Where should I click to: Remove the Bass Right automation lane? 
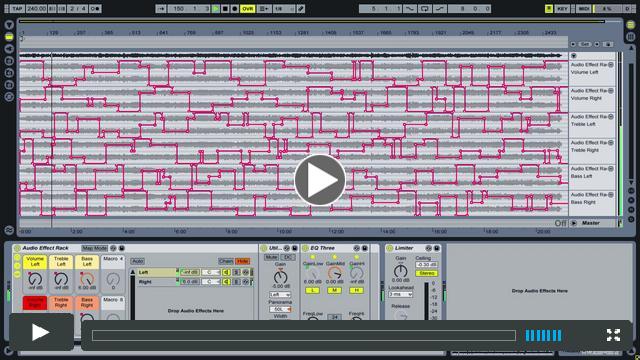pyautogui.click(x=611, y=195)
